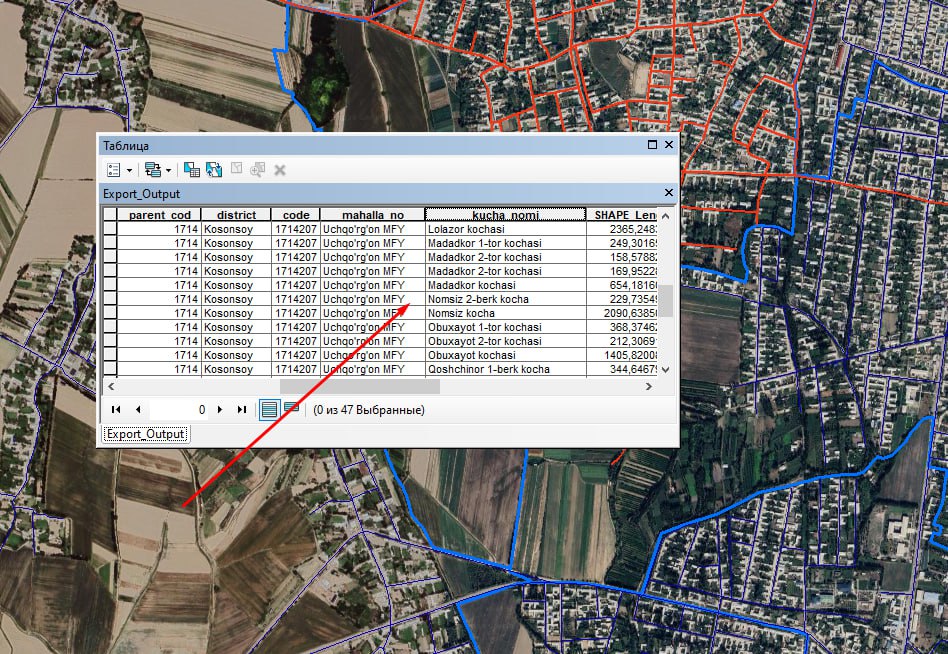
Task: Toggle Show selected records view
Action: (291, 409)
